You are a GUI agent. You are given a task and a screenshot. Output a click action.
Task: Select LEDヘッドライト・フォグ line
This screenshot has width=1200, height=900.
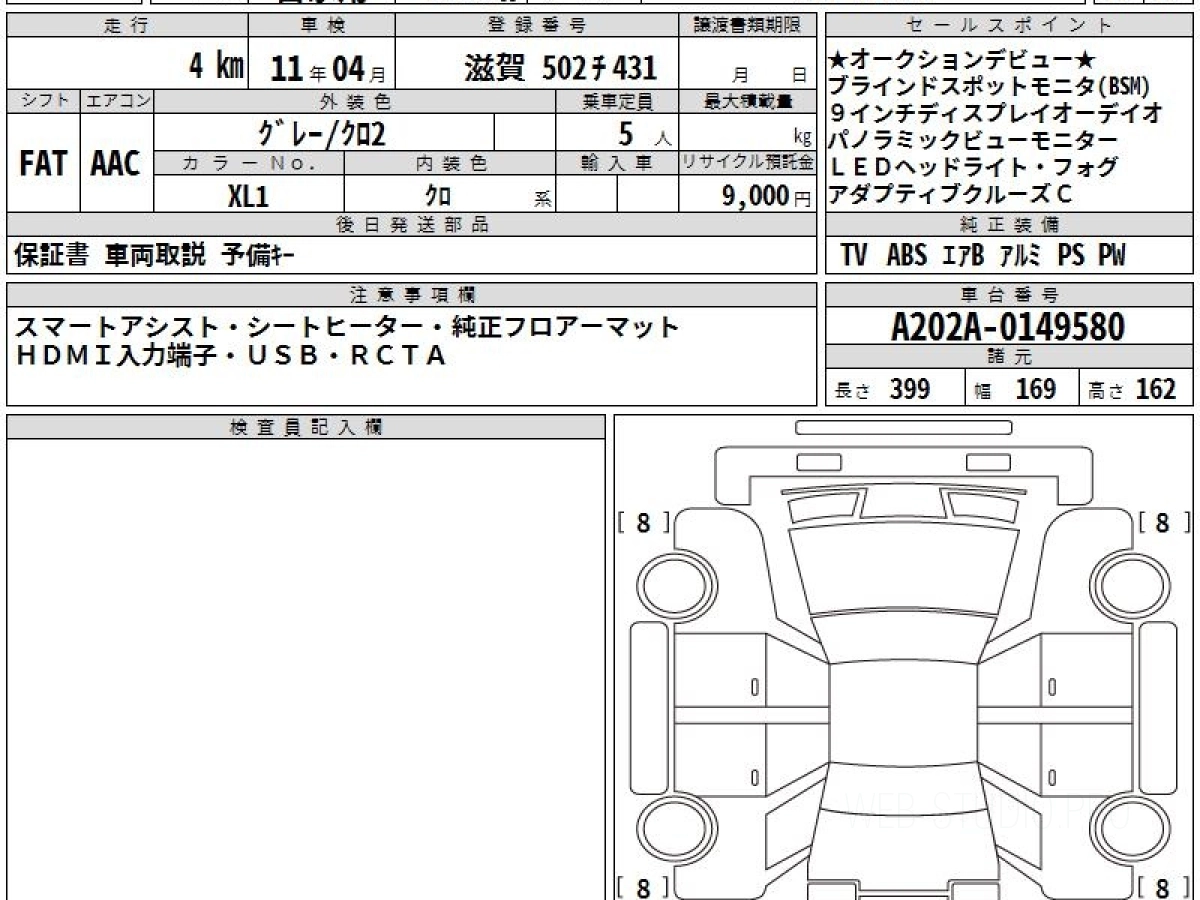[974, 167]
